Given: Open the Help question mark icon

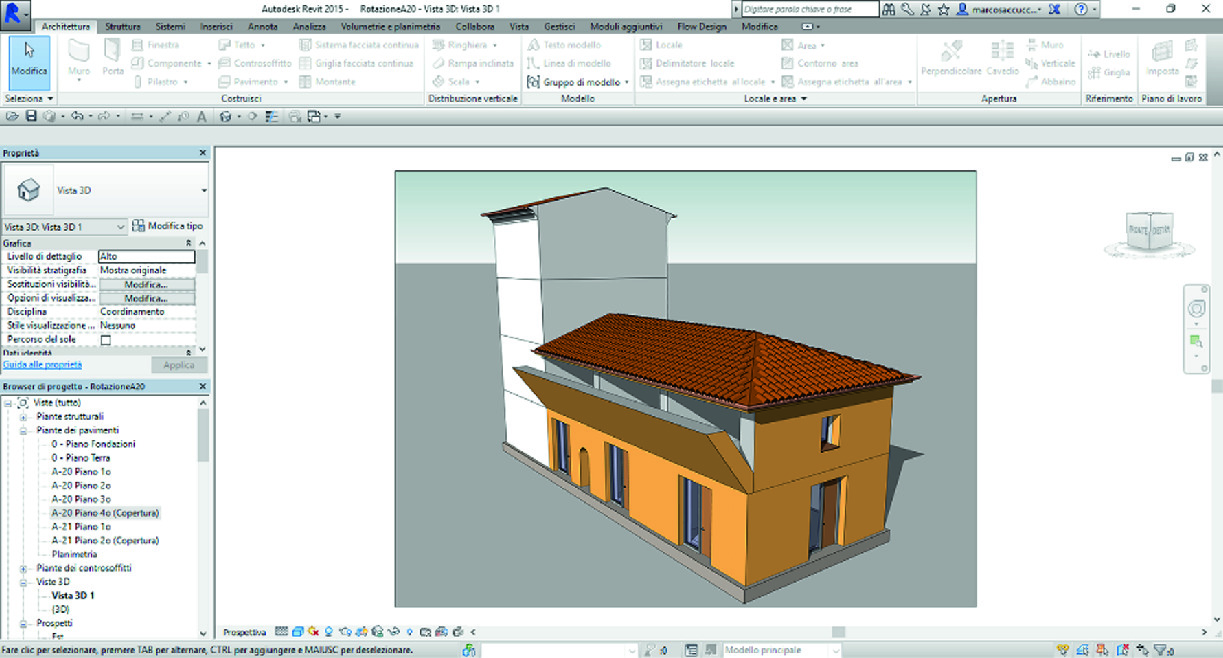Looking at the screenshot, I should click(x=1080, y=9).
